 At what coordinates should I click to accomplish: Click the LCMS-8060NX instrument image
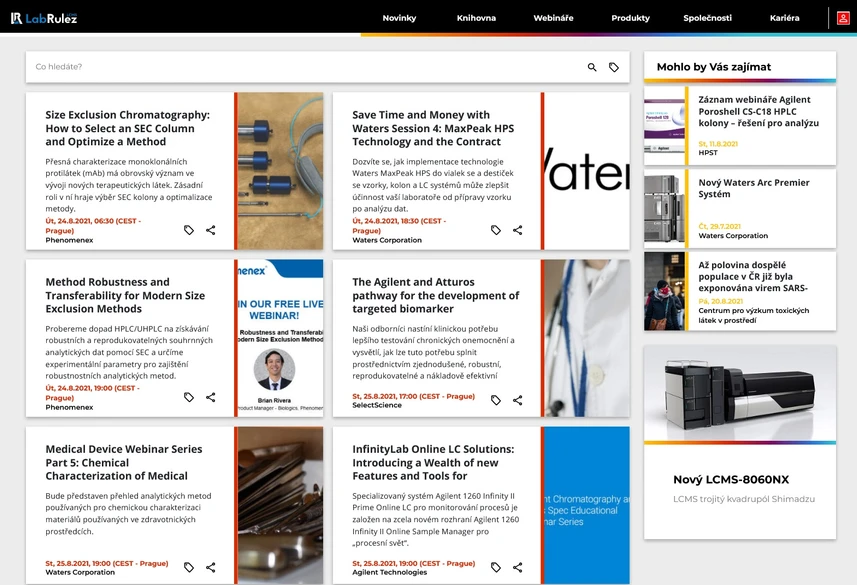coord(740,393)
